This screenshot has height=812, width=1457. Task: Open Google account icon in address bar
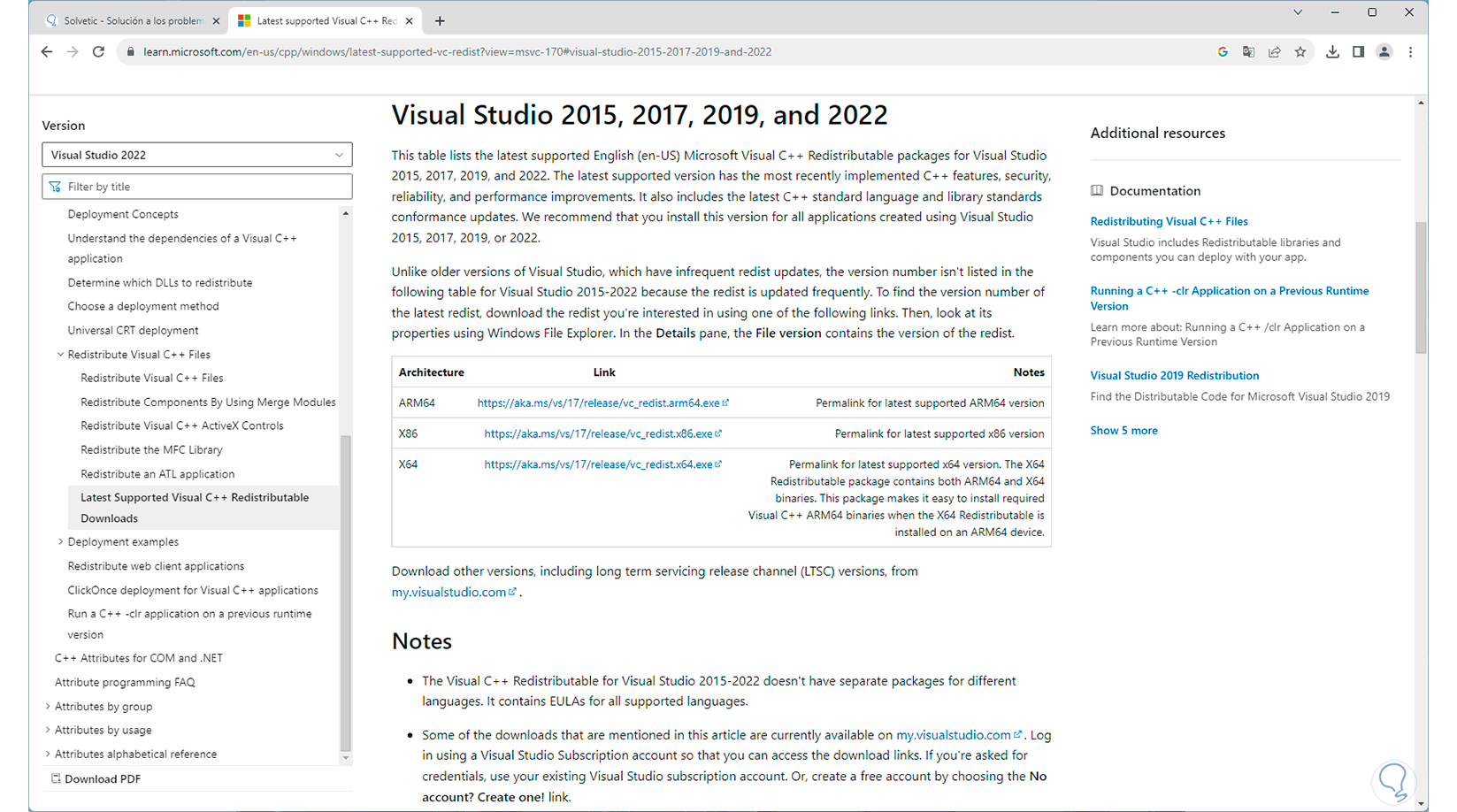pyautogui.click(x=1223, y=52)
